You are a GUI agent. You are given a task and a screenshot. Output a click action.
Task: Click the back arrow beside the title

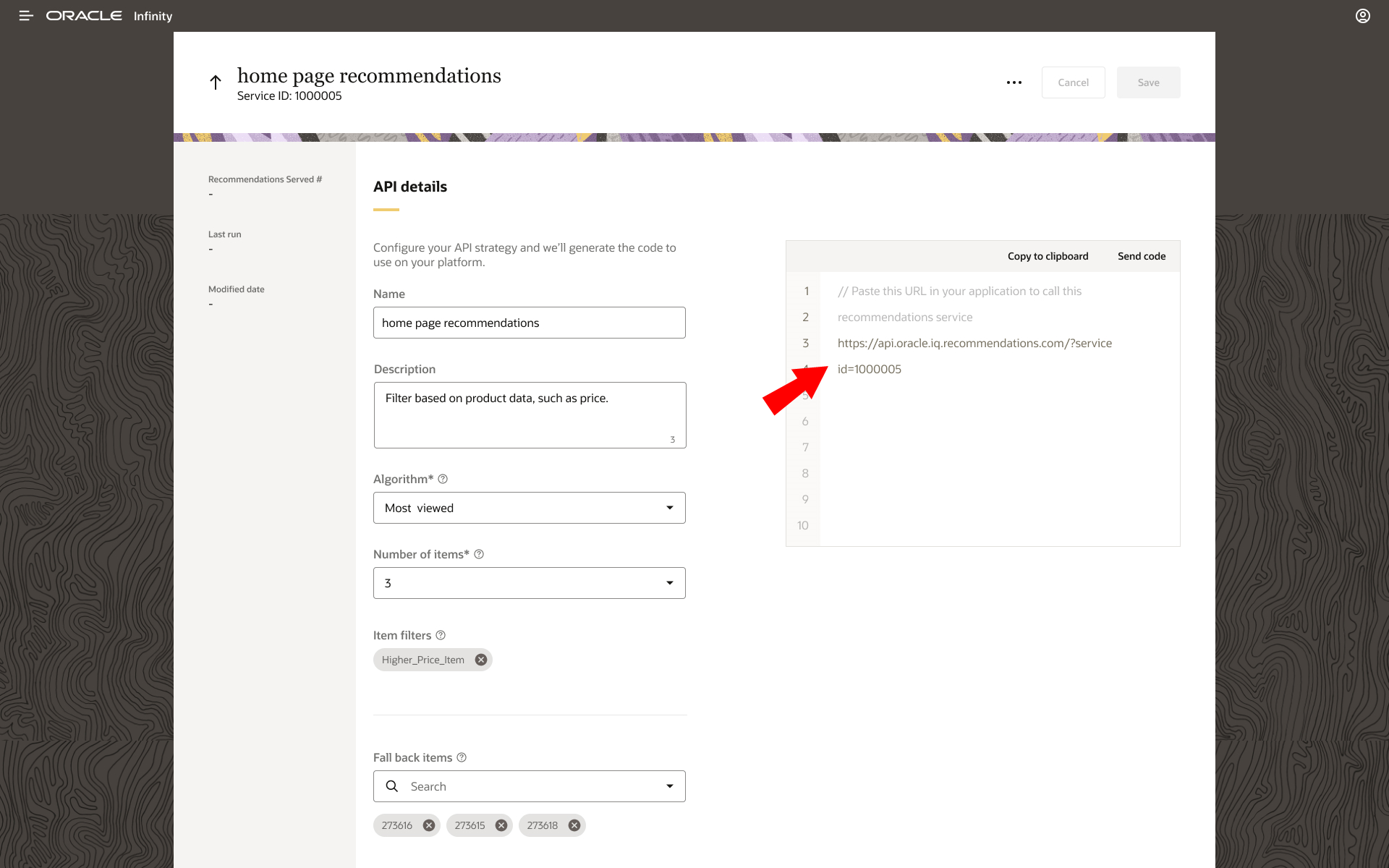pyautogui.click(x=216, y=82)
